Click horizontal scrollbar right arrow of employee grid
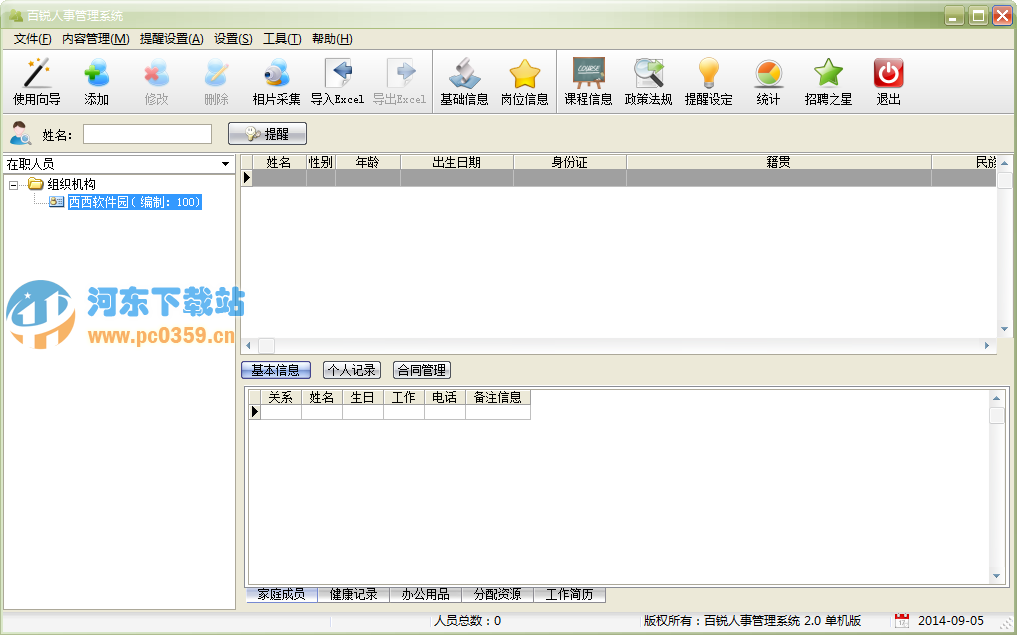The height and width of the screenshot is (635, 1017). [x=987, y=346]
